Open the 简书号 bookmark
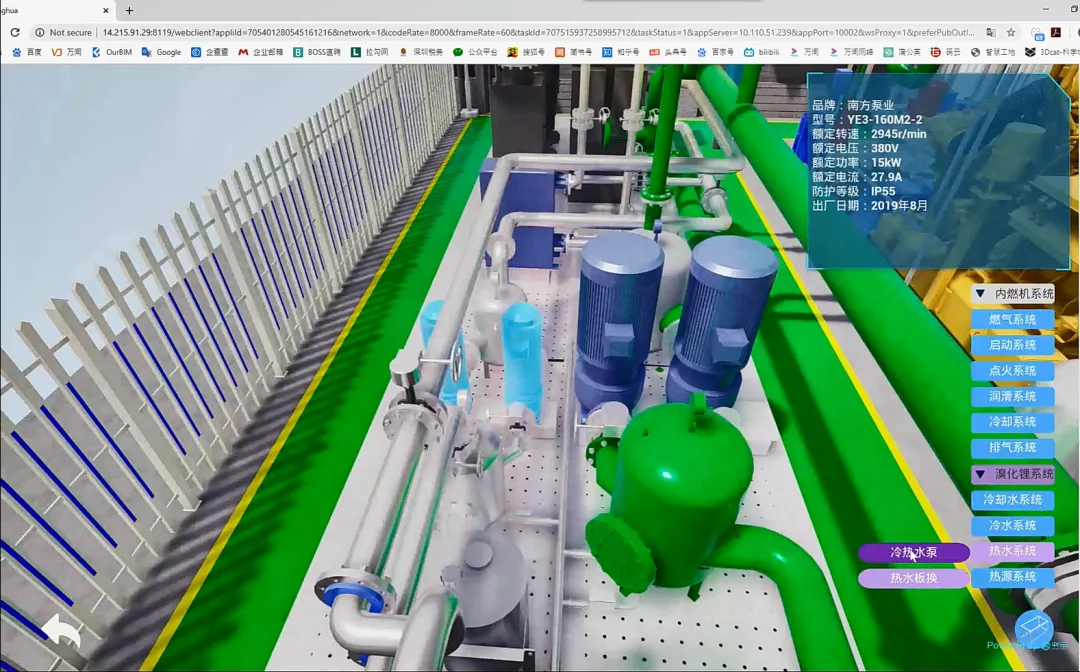The width and height of the screenshot is (1080, 672). click(x=574, y=52)
